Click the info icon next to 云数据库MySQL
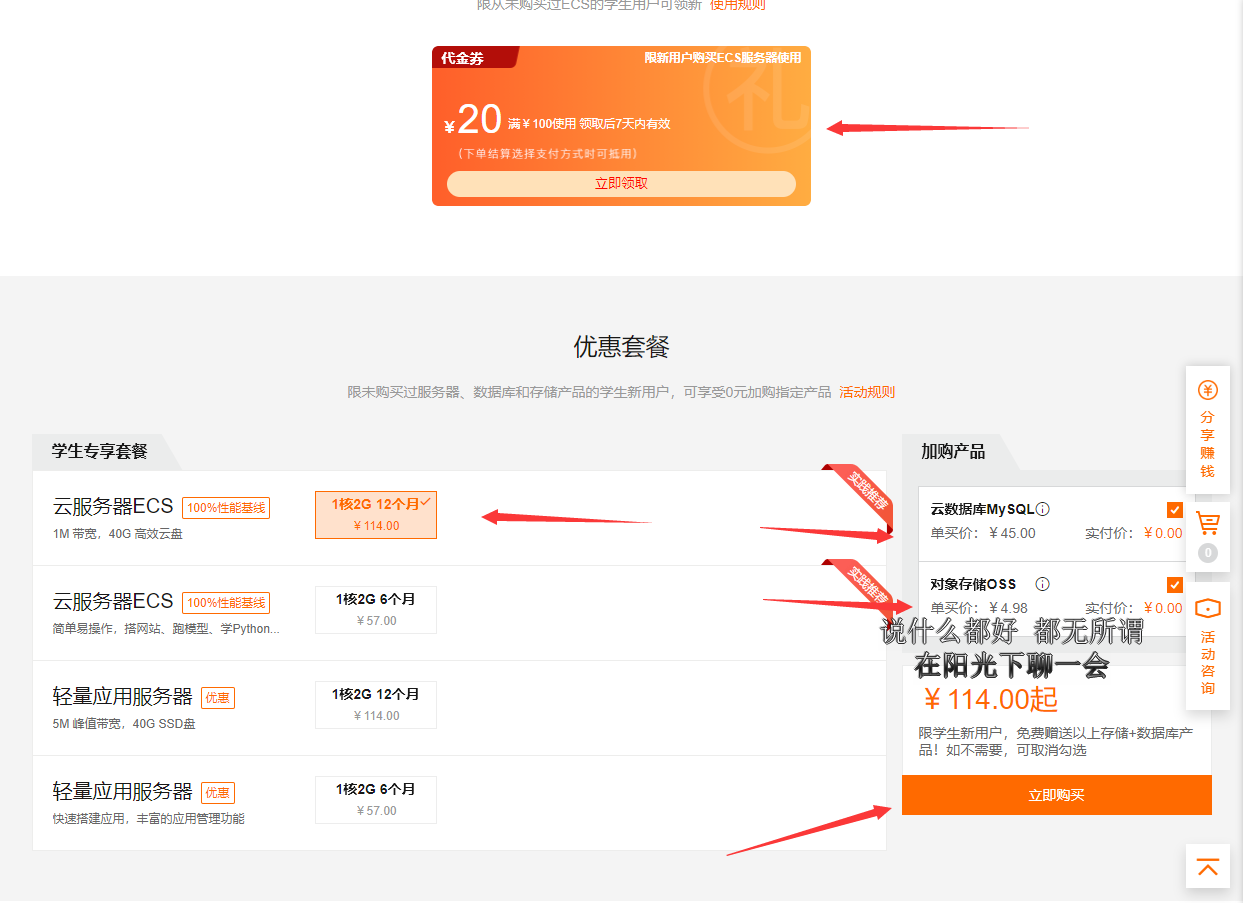 (1043, 508)
